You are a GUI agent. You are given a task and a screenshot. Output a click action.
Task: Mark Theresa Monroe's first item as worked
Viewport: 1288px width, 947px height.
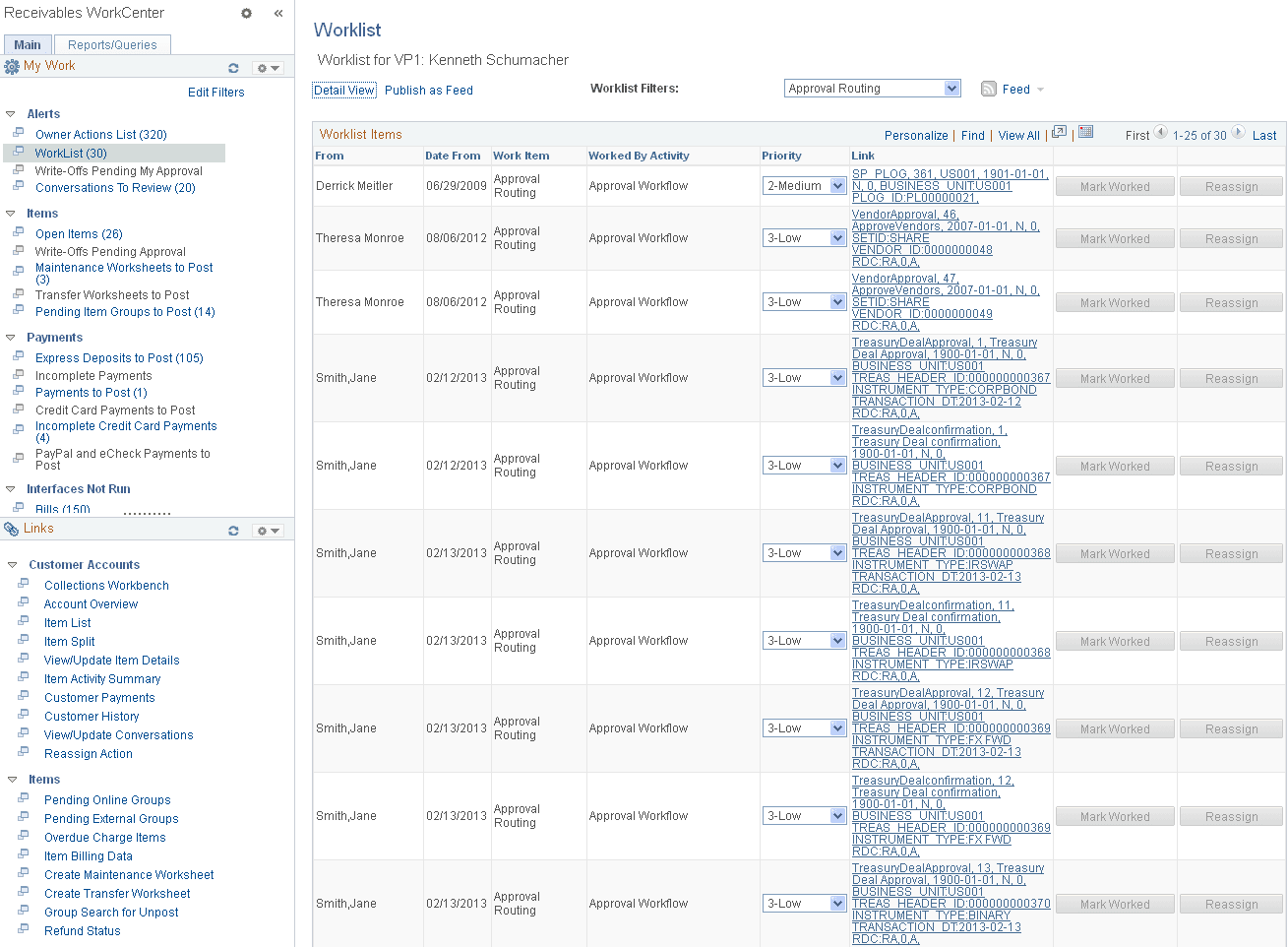(x=1114, y=237)
